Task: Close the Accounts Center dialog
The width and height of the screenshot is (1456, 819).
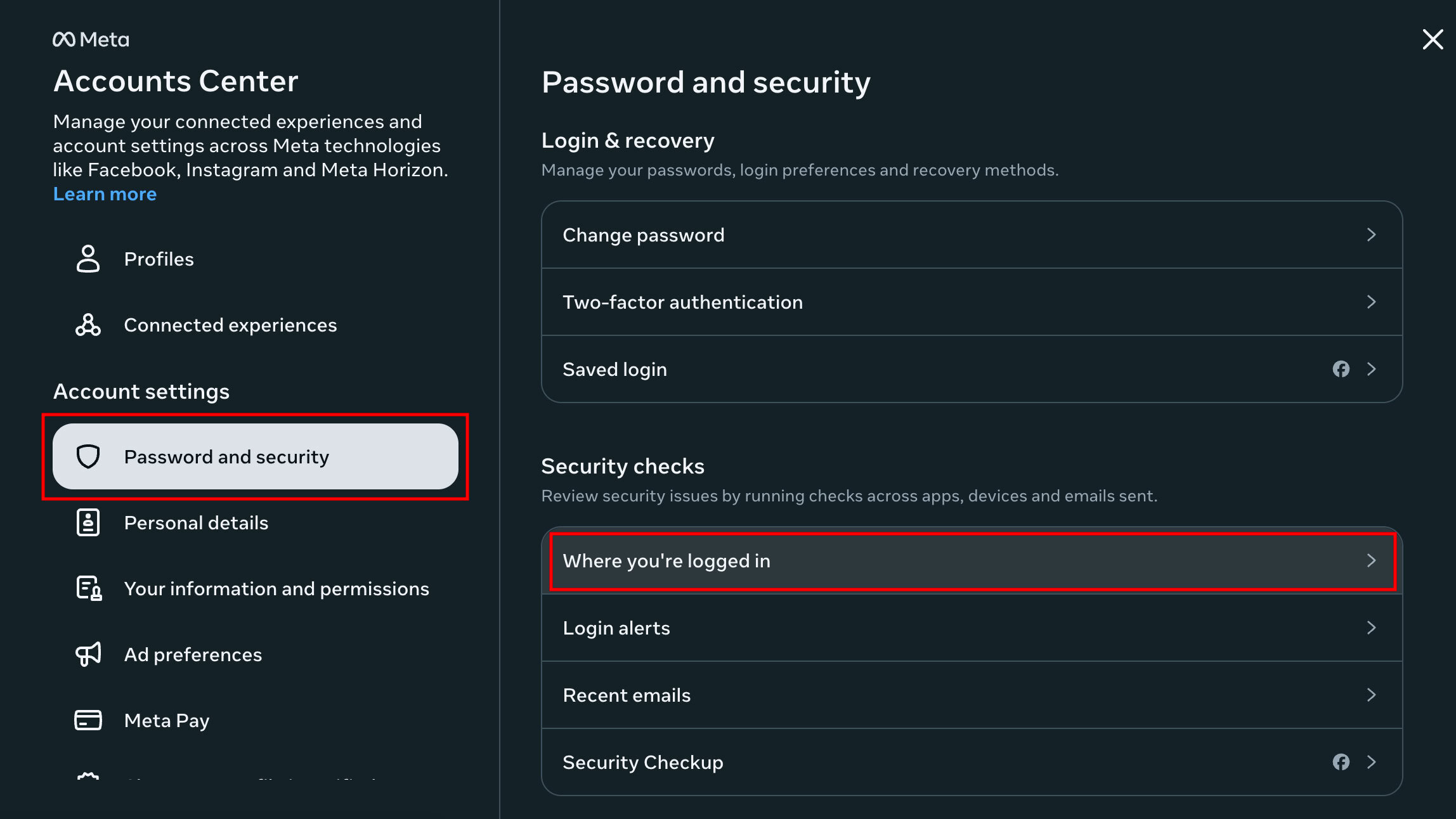Action: pos(1433,39)
